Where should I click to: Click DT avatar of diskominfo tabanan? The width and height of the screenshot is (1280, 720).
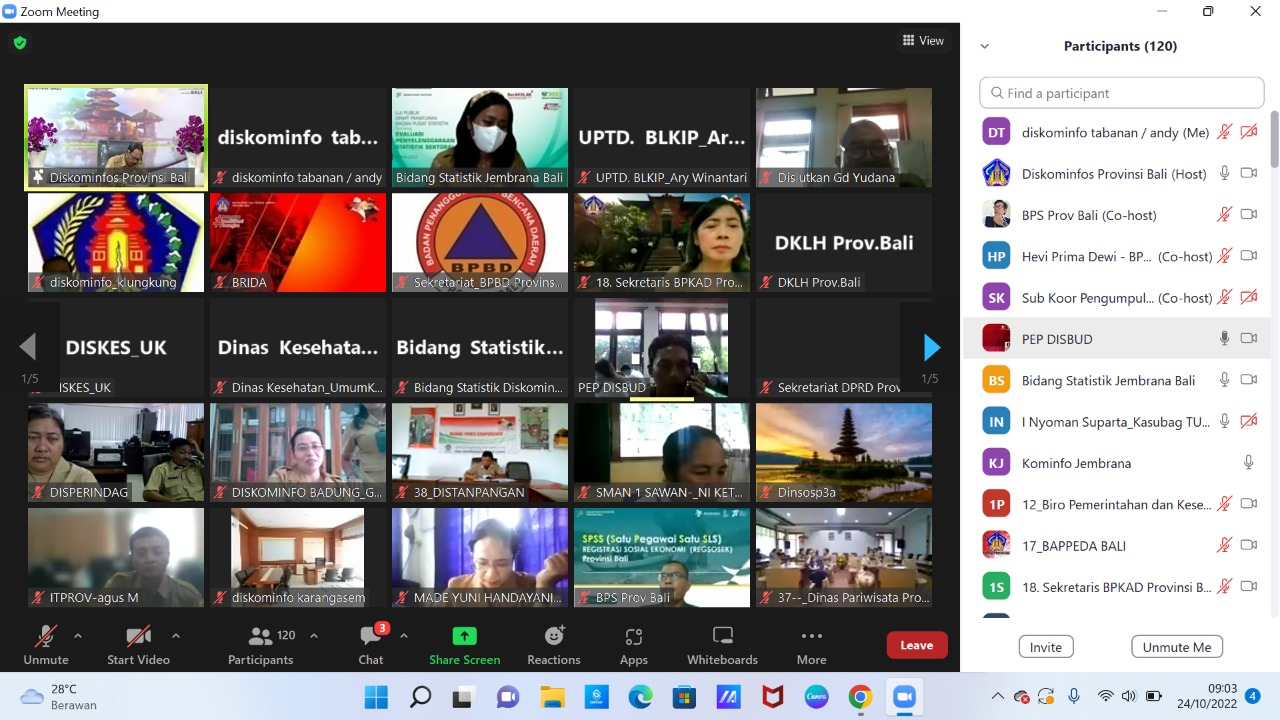(x=996, y=132)
